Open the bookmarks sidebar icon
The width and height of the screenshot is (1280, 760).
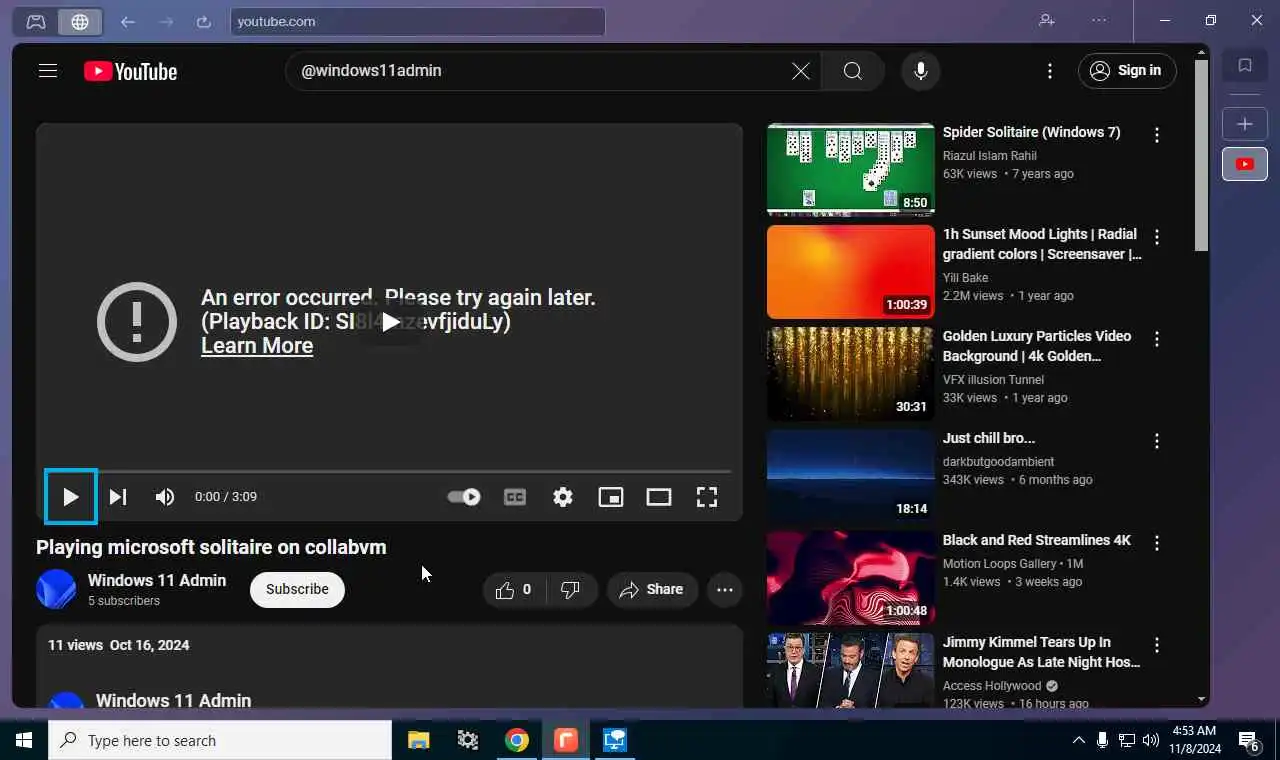click(1245, 66)
